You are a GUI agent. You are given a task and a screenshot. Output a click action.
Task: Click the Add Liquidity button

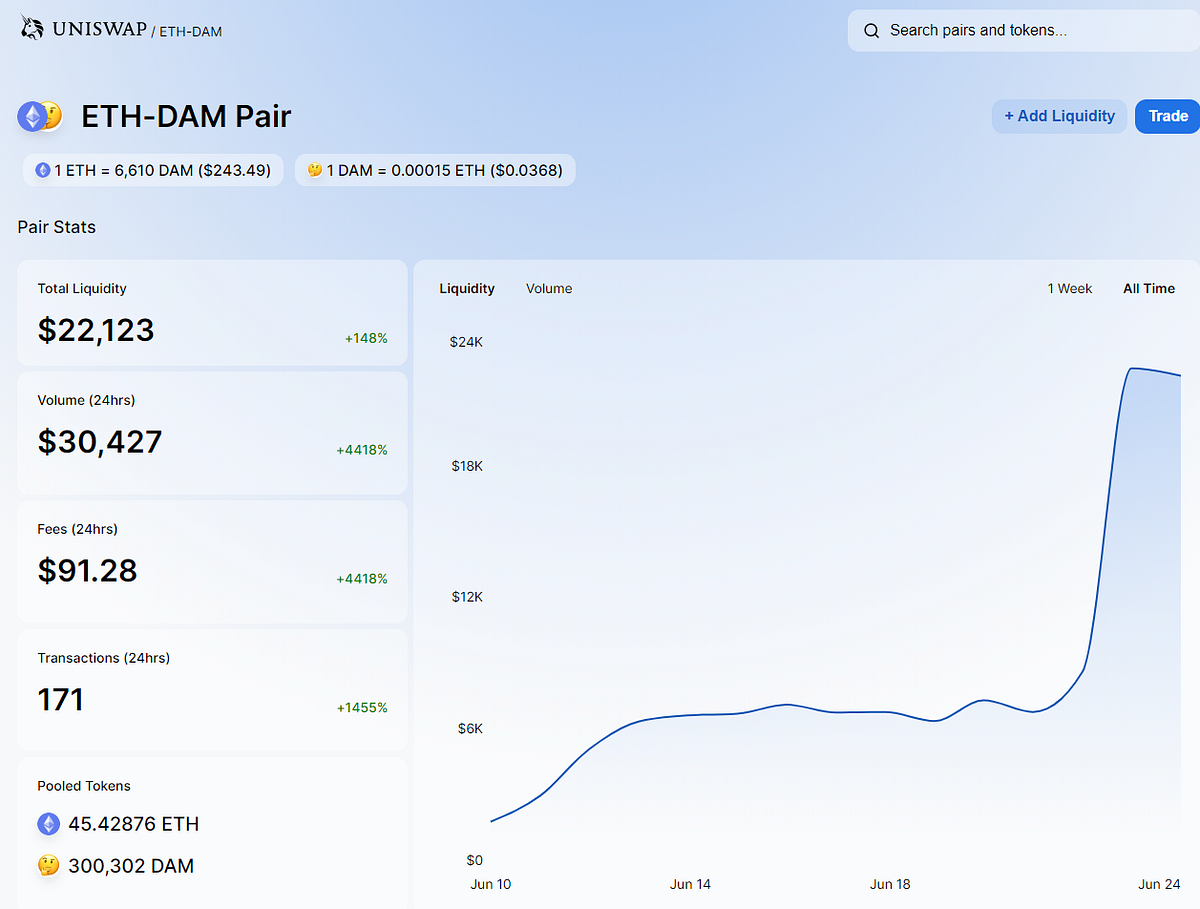click(1059, 116)
